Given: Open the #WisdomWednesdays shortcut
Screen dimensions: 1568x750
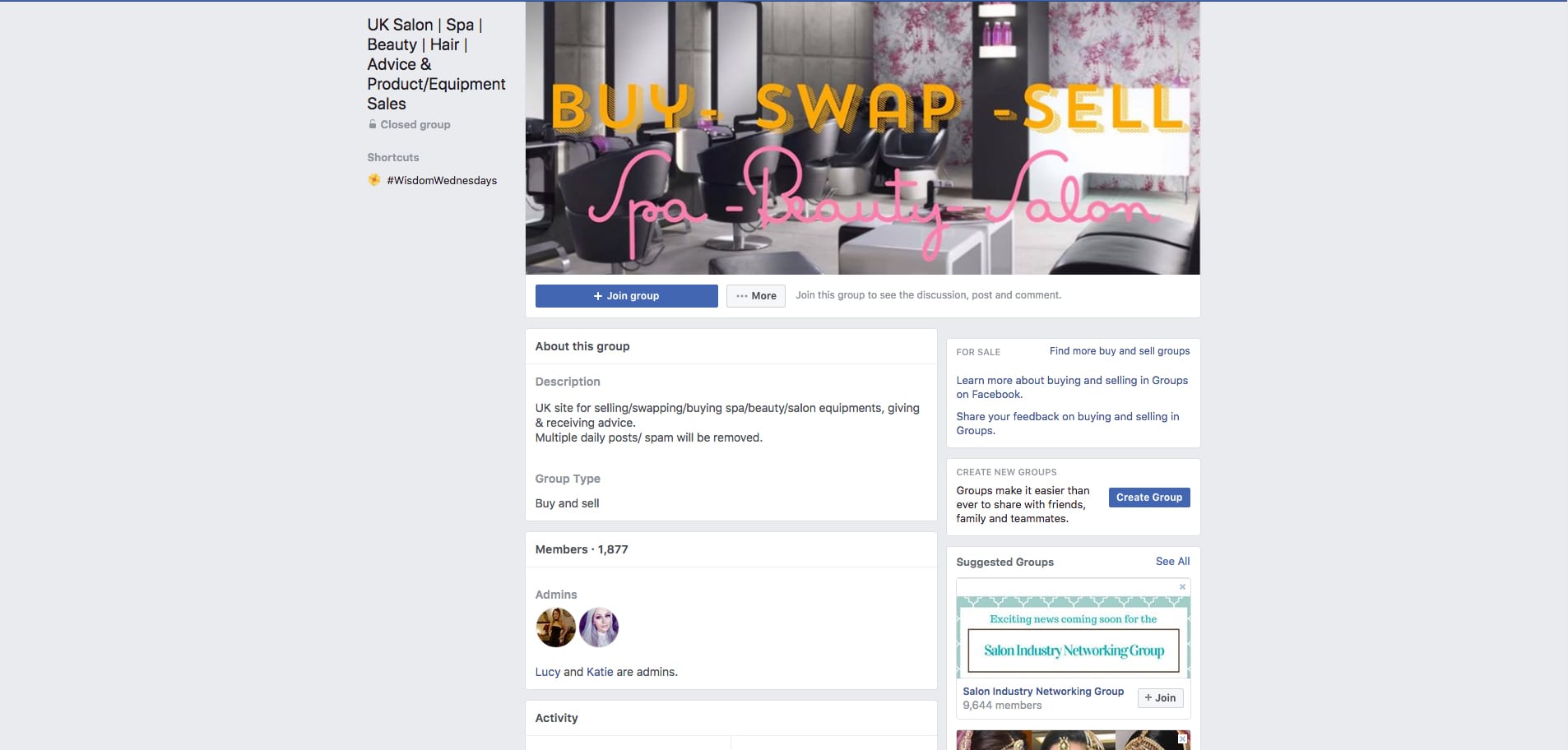Looking at the screenshot, I should [442, 181].
